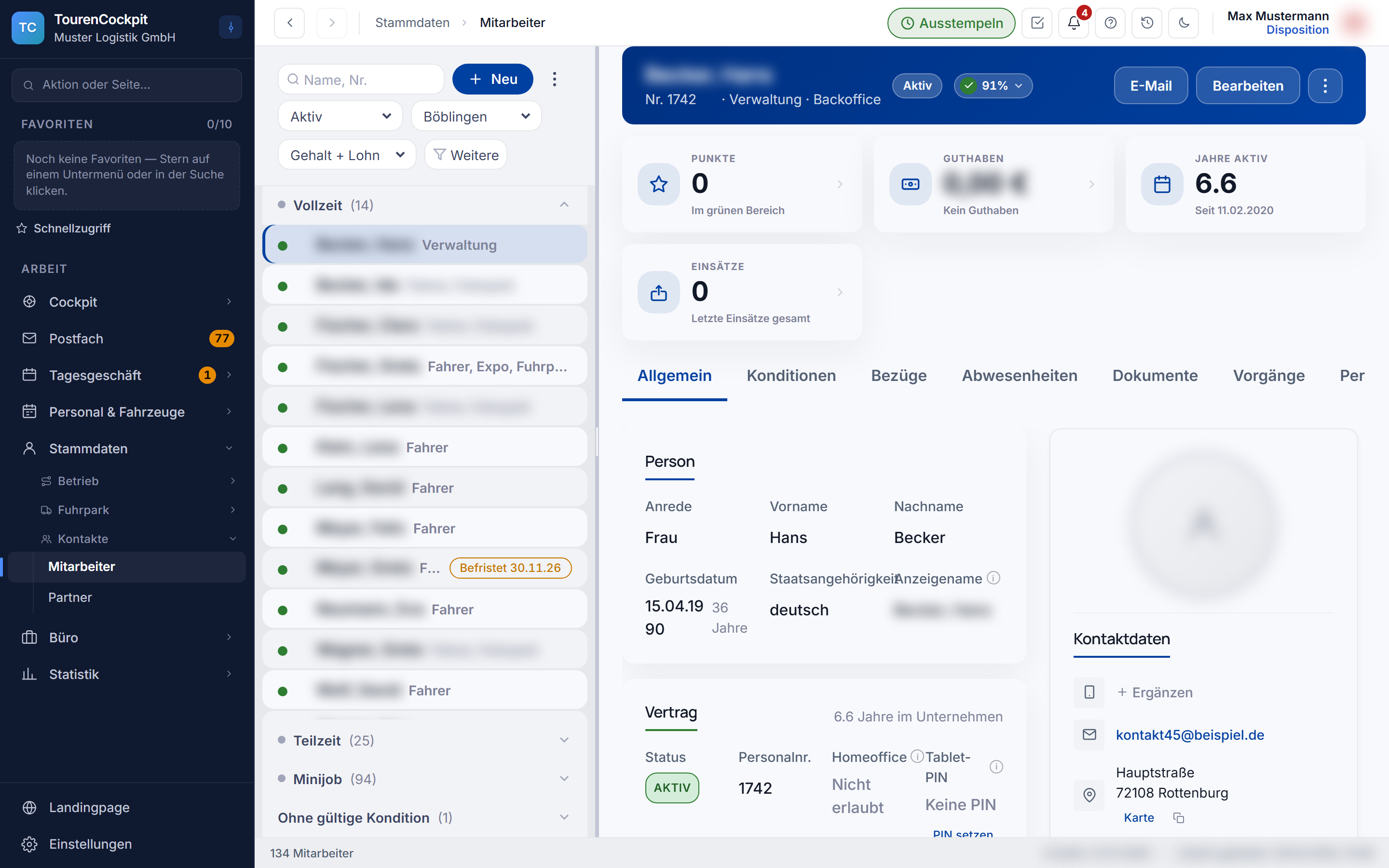Click the info icon beside Anzeigename

click(x=994, y=578)
